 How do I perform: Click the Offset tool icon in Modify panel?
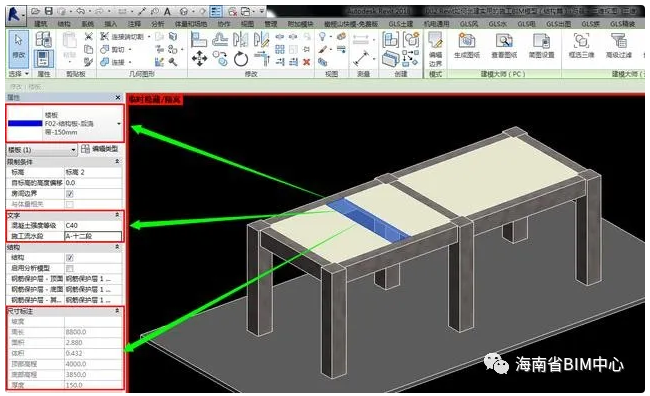(220, 39)
